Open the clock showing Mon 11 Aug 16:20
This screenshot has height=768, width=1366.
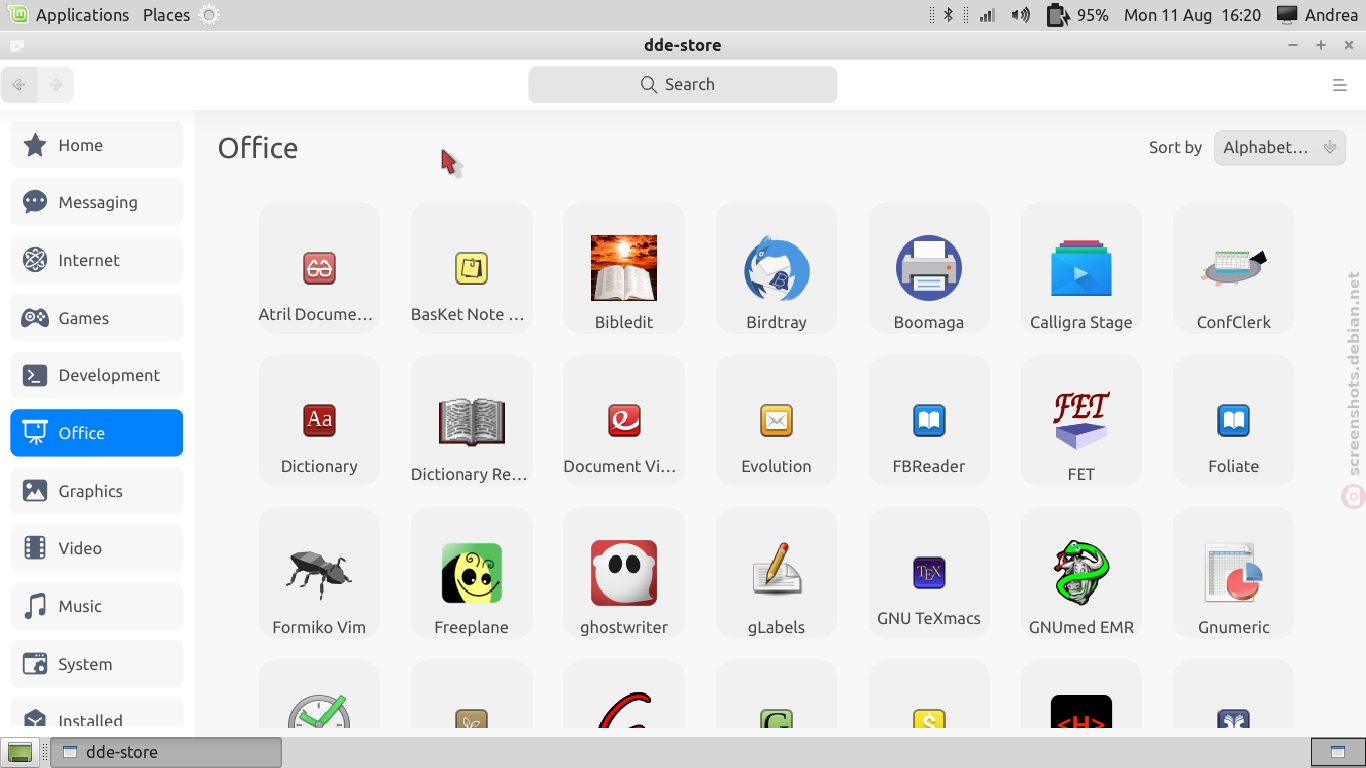point(1193,15)
